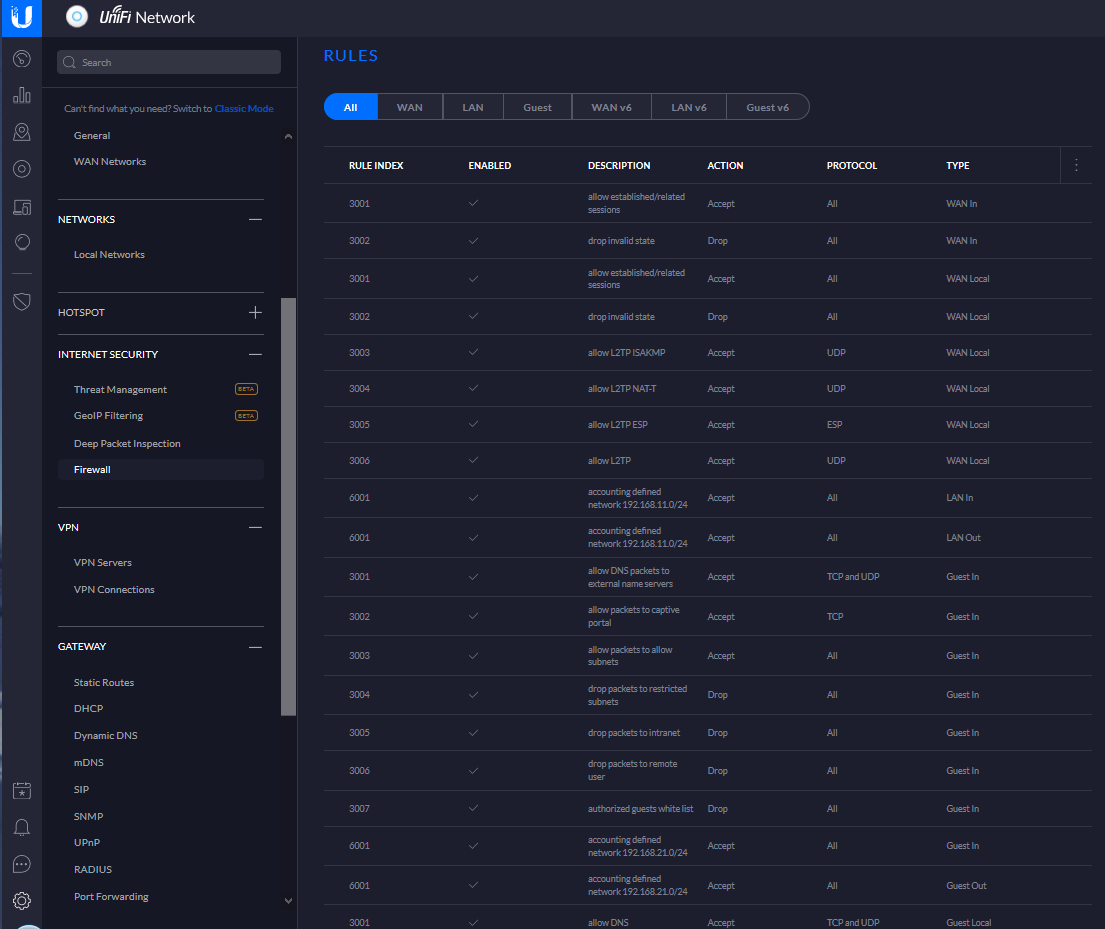Open the Clients icon in the left rail
Screen dimensions: 1105x929
(21, 207)
